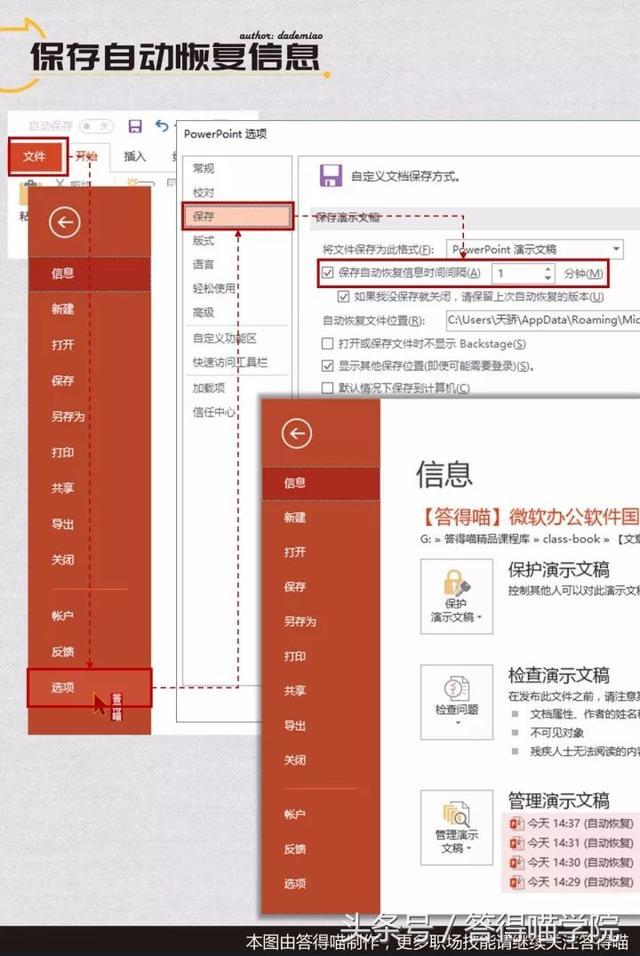The width and height of the screenshot is (640, 956).
Task: Click the Undo arrow in quick access toolbar
Action: point(162,126)
